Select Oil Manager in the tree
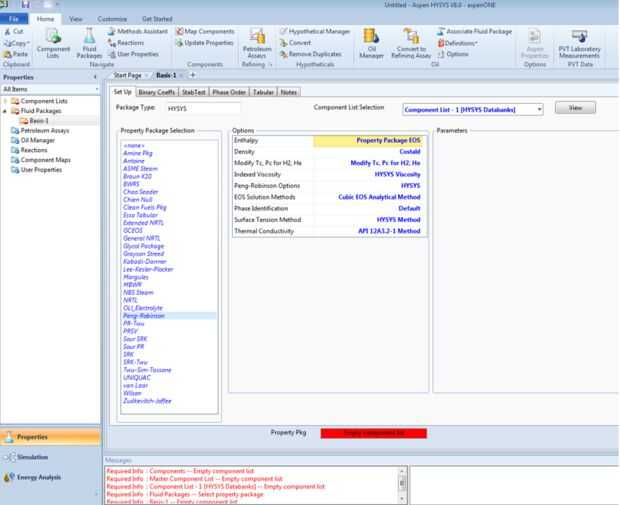This screenshot has height=505, width=620. [38, 140]
